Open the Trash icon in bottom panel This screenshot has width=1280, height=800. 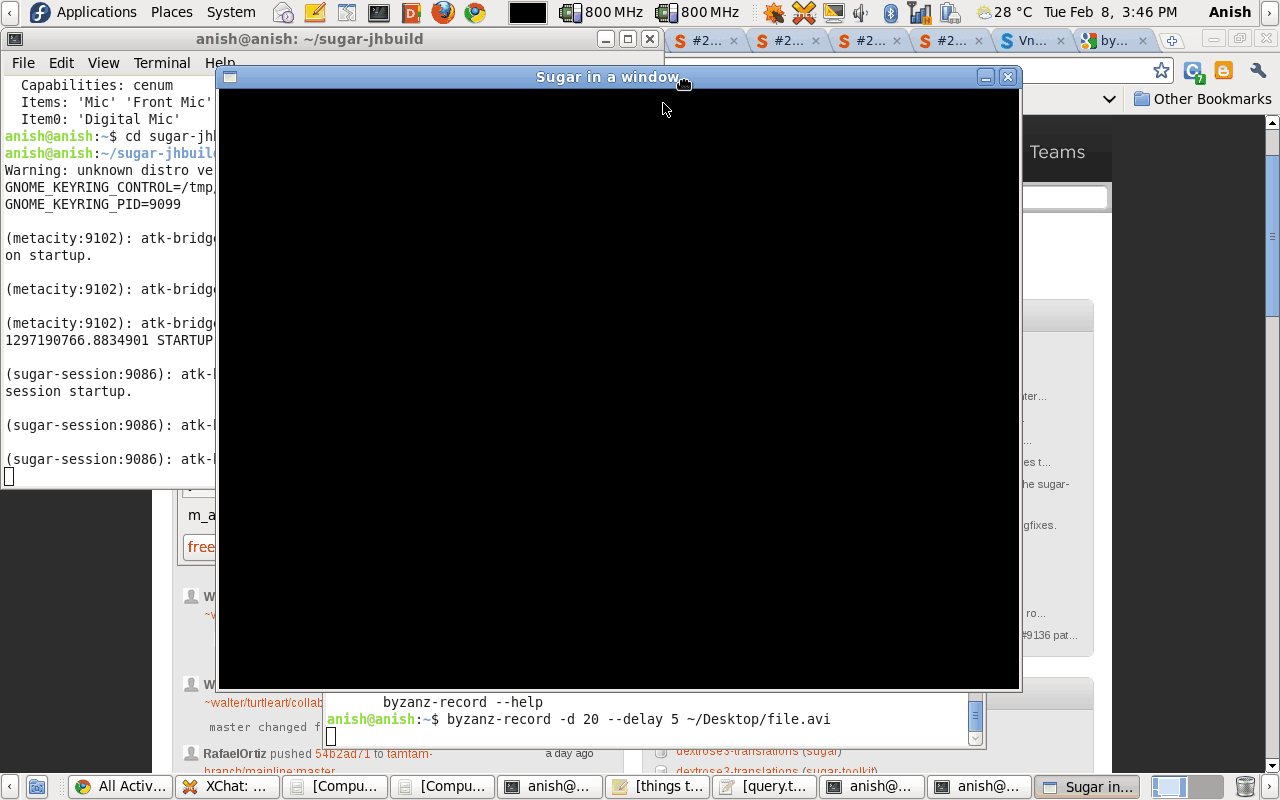pyautogui.click(x=1245, y=787)
